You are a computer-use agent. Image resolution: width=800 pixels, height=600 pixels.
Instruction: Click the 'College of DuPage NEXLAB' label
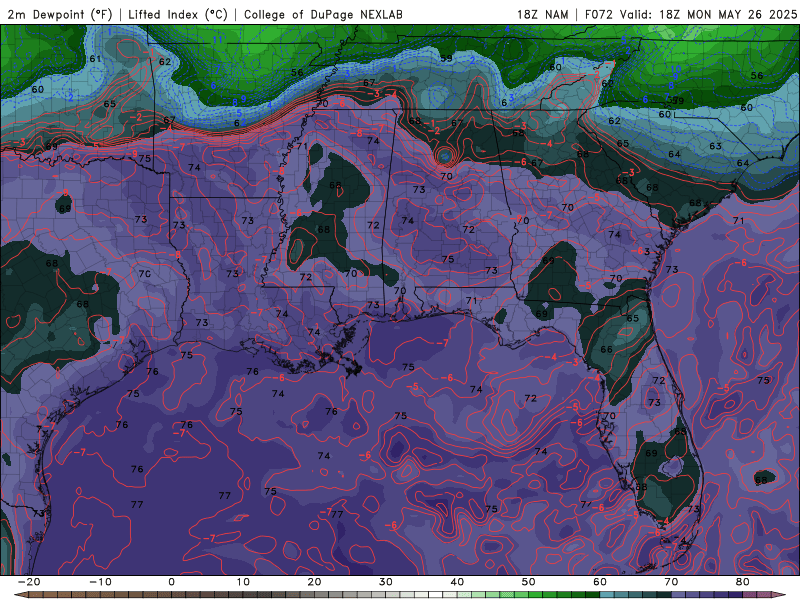[x=323, y=14]
